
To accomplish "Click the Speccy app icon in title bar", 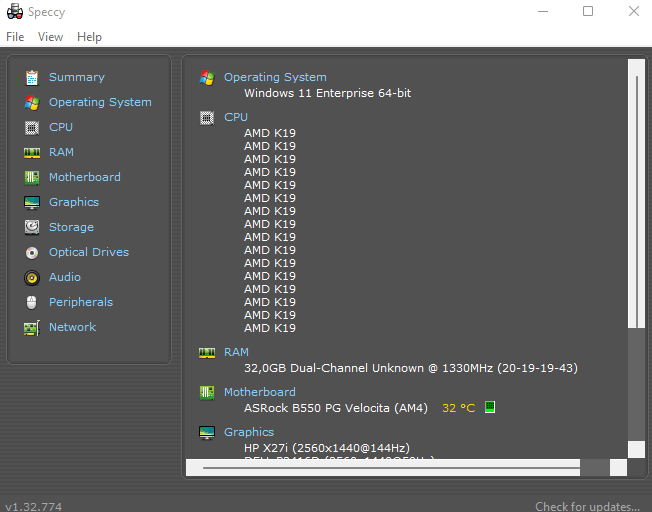I will pos(15,12).
